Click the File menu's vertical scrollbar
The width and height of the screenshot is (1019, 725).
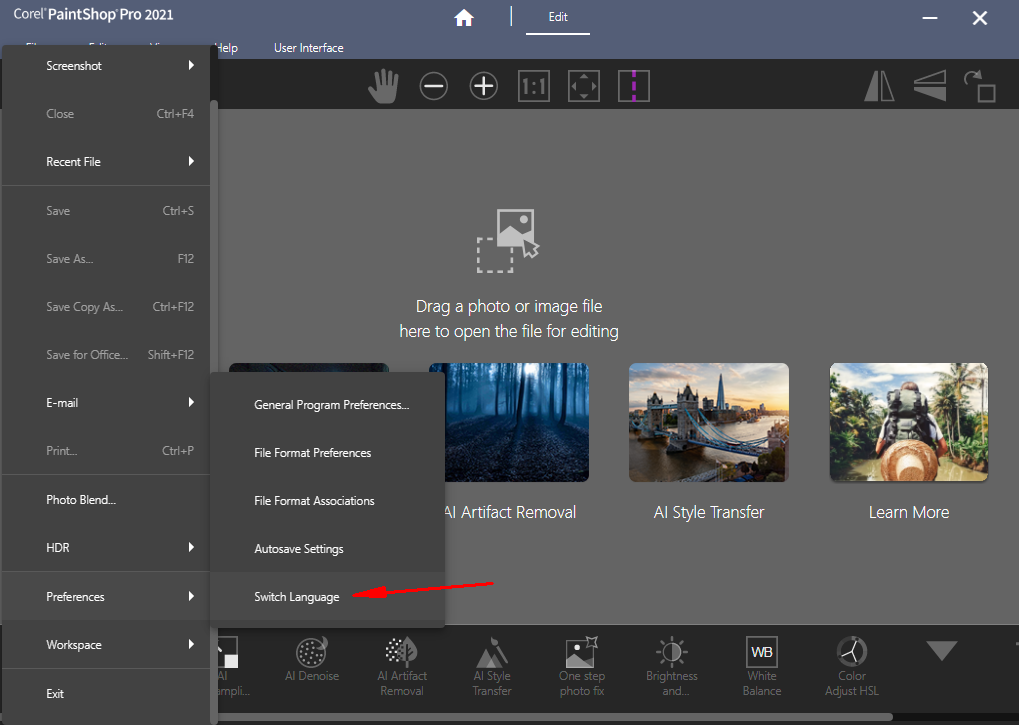click(x=214, y=412)
